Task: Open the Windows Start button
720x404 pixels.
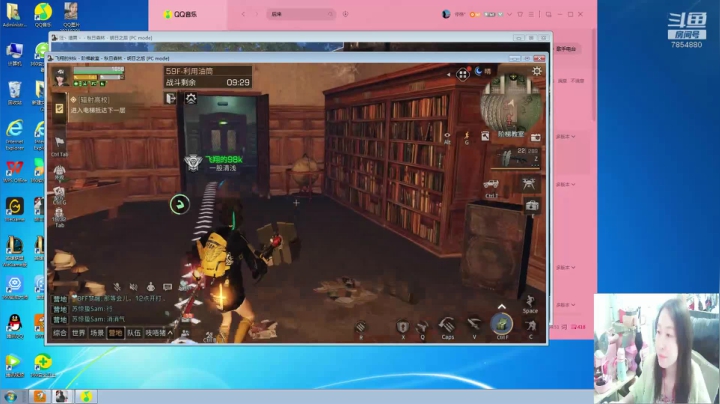Action: coord(11,396)
